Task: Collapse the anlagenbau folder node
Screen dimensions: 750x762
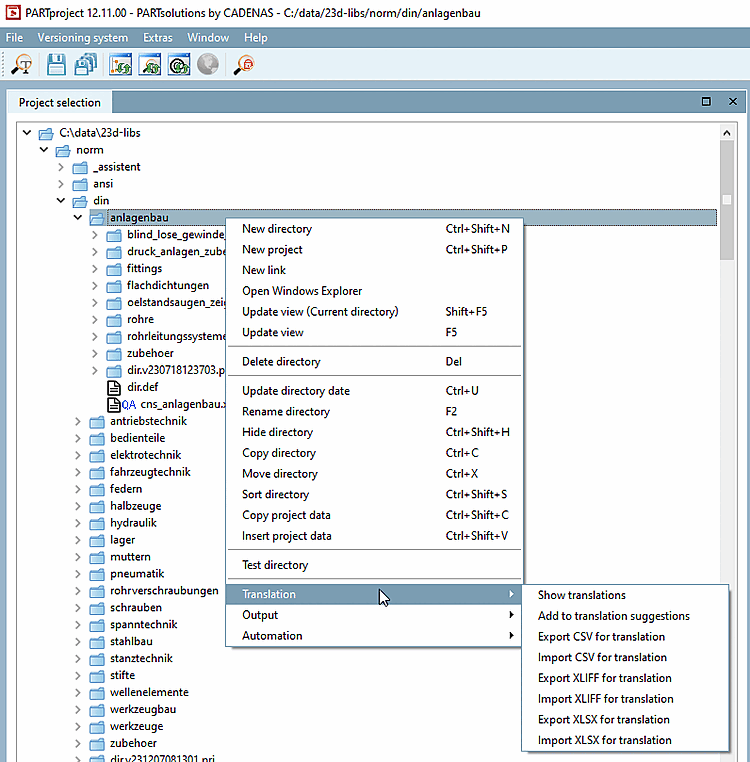Action: 78,217
